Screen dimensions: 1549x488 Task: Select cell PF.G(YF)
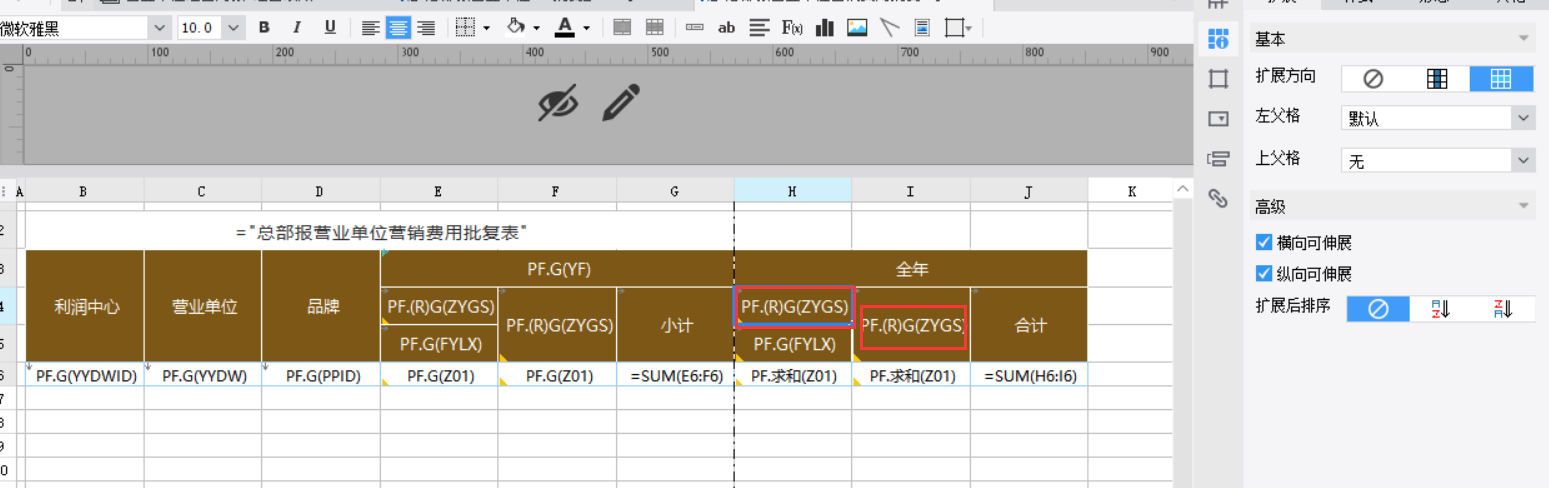557,269
